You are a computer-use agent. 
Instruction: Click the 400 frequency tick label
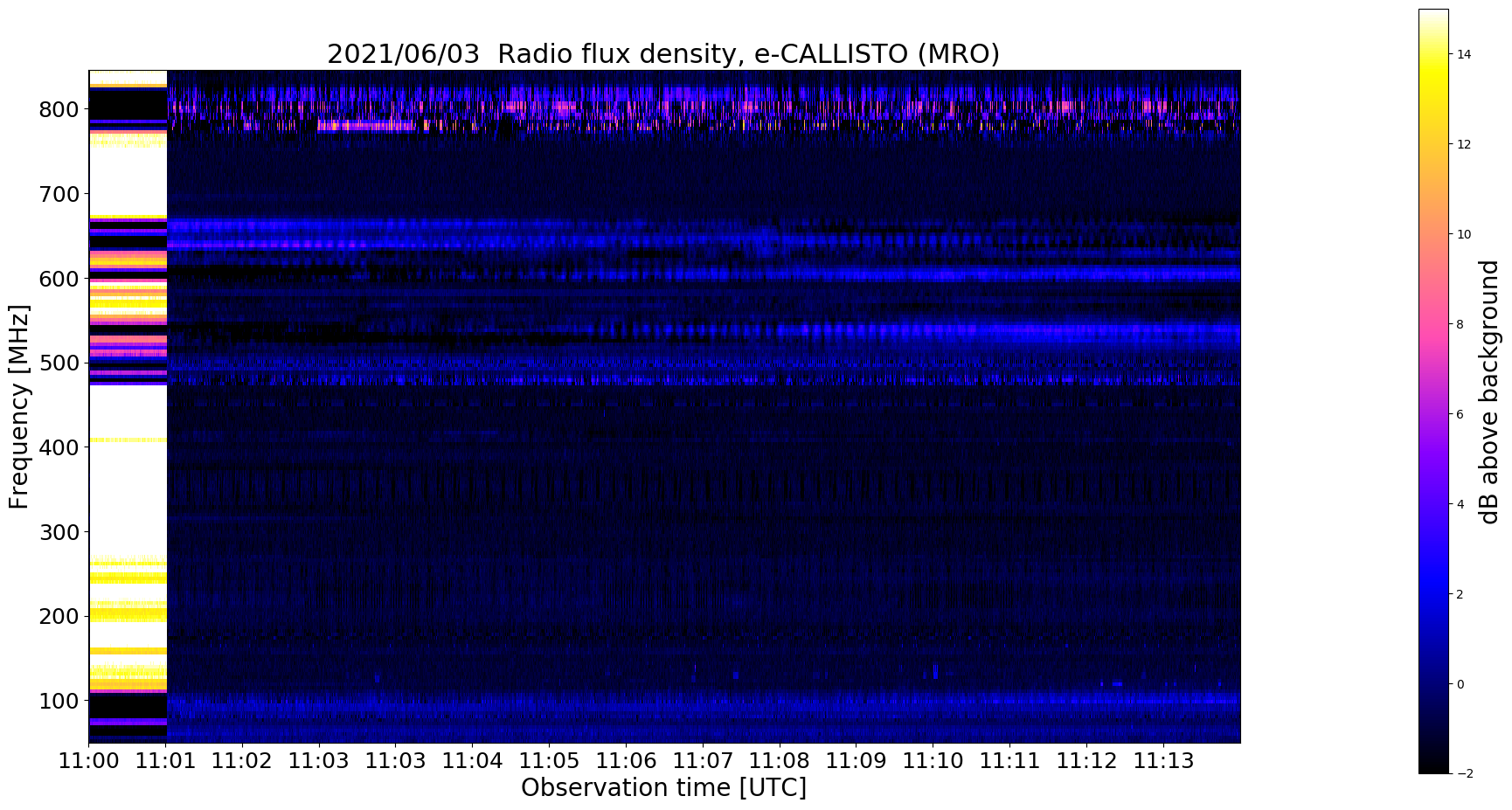59,447
